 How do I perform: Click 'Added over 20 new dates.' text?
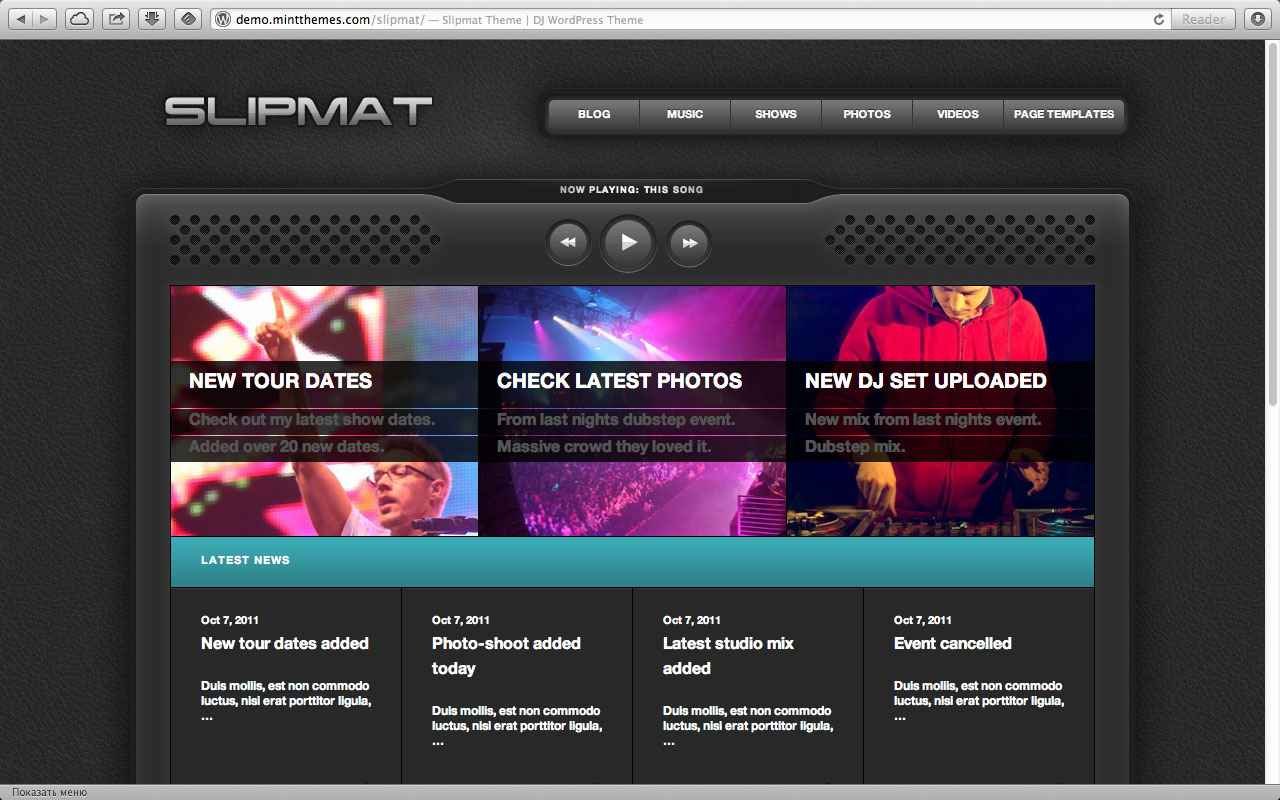(286, 447)
